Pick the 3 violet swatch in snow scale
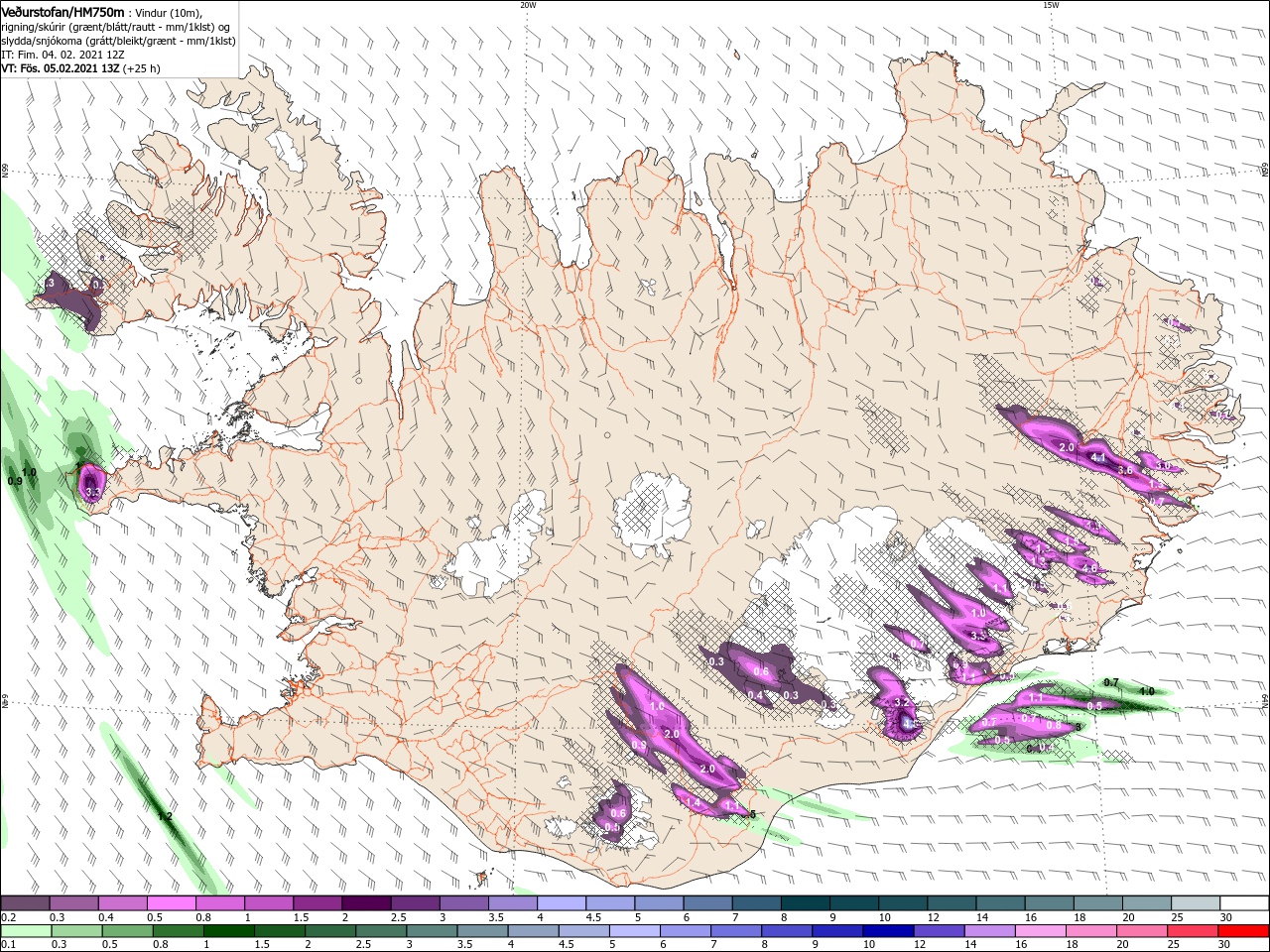The height and width of the screenshot is (952, 1270). click(x=464, y=903)
